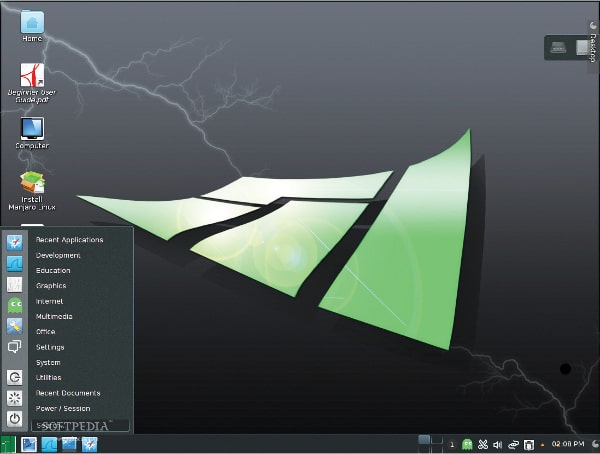Image resolution: width=600 pixels, height=454 pixels.
Task: Open the Utilities category
Action: (x=49, y=378)
